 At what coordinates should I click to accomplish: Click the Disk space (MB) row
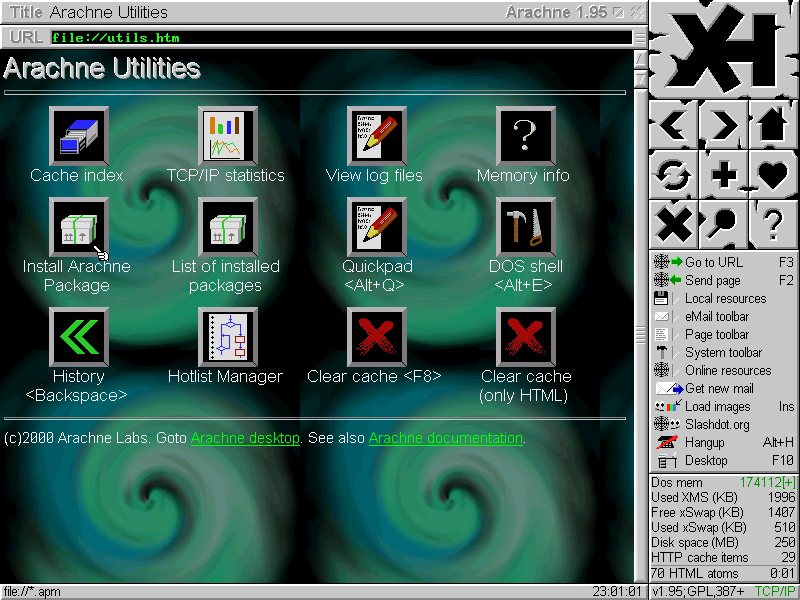[723, 542]
